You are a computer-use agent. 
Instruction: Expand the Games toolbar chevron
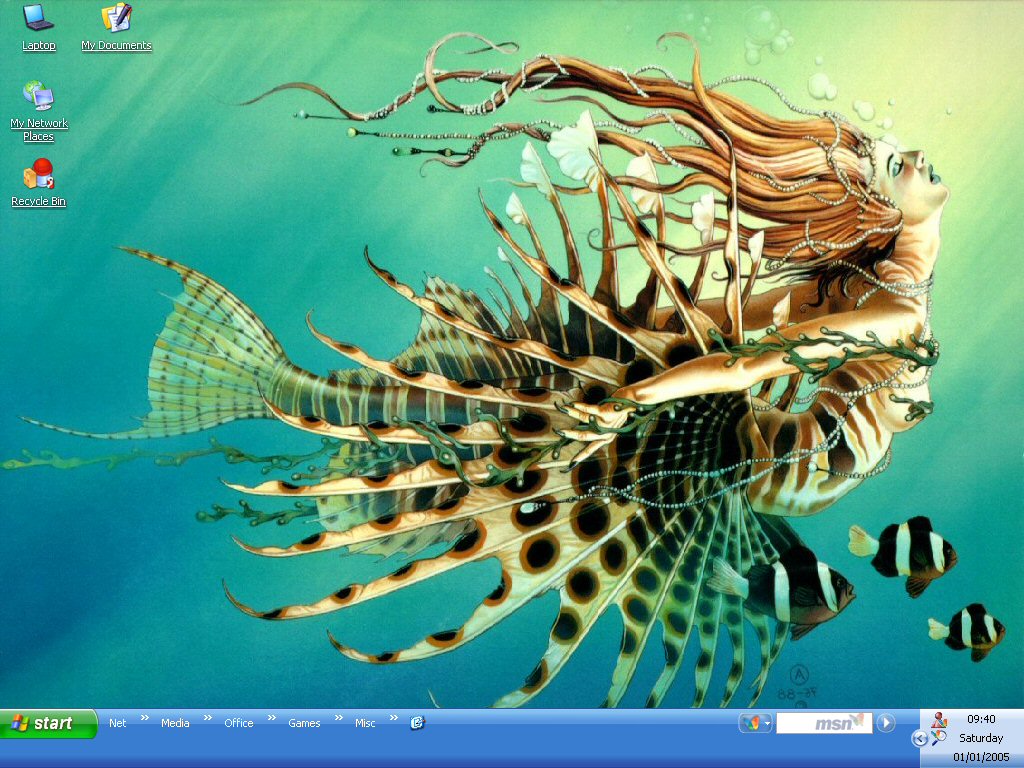point(338,718)
